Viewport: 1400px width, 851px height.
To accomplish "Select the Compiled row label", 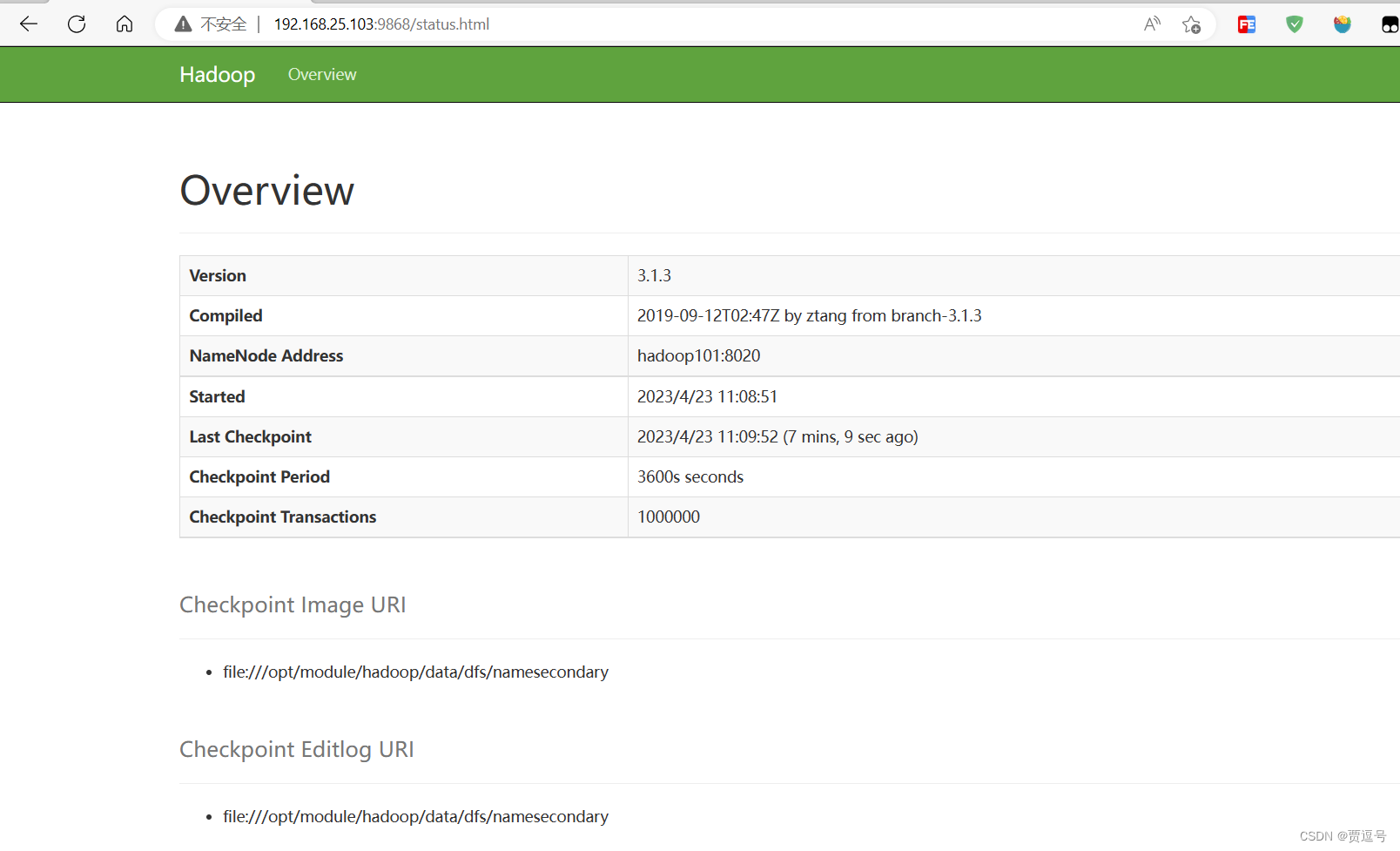I will pyautogui.click(x=225, y=316).
